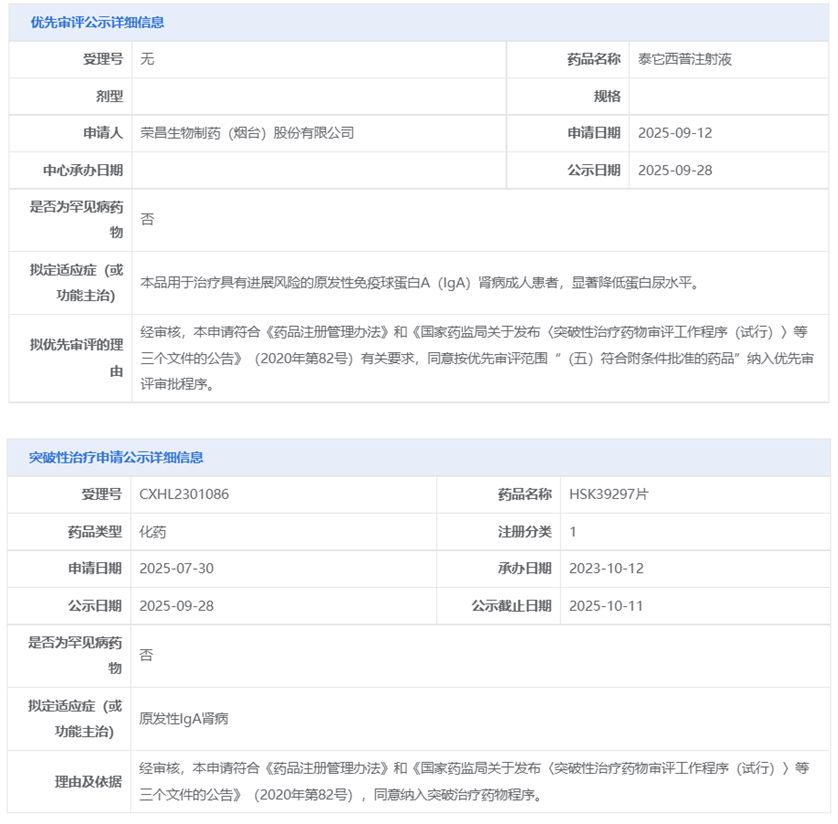The height and width of the screenshot is (824, 838).
Task: Click the 突破性治疗申请公示详细信息 section header
Action: click(116, 457)
